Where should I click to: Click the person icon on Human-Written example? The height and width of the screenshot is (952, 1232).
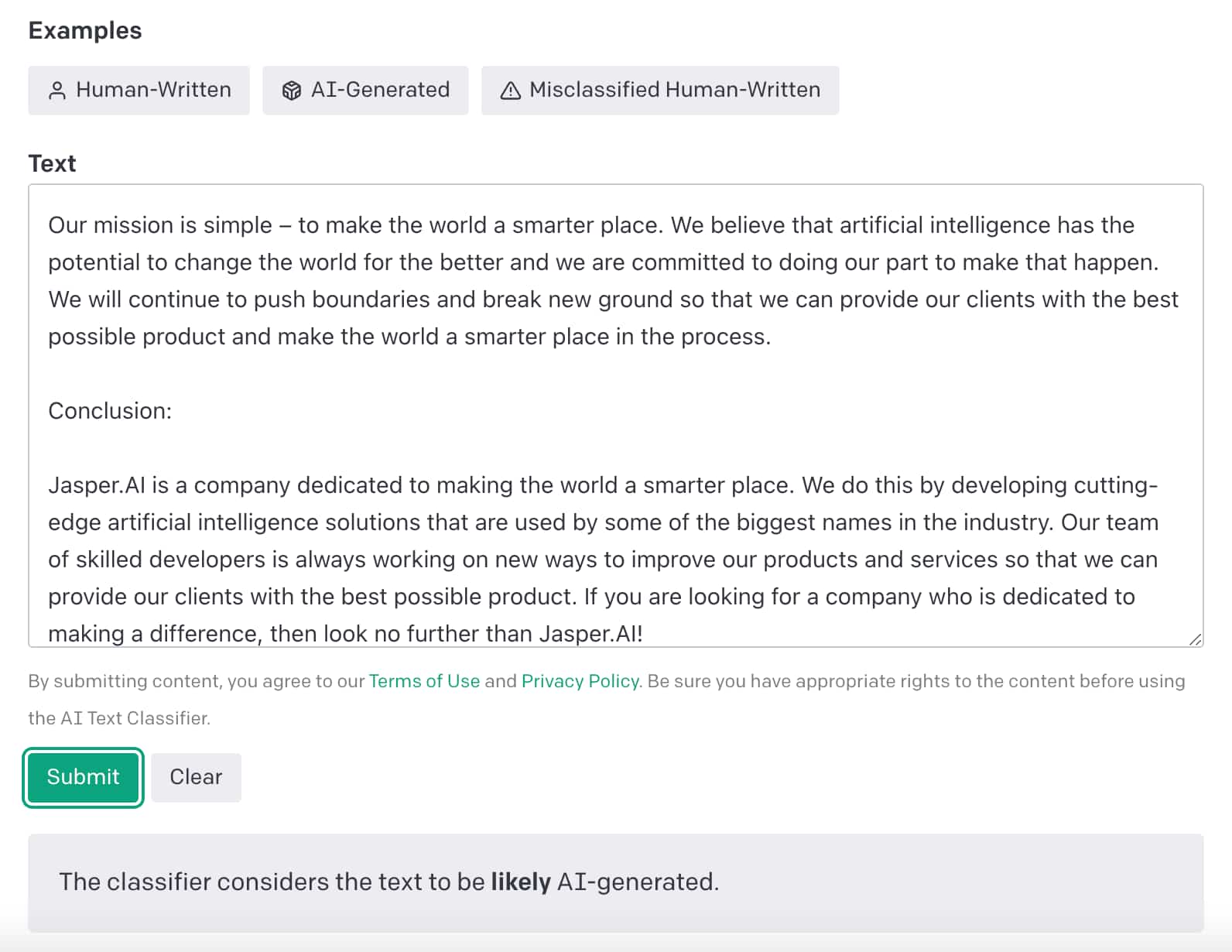pyautogui.click(x=58, y=91)
